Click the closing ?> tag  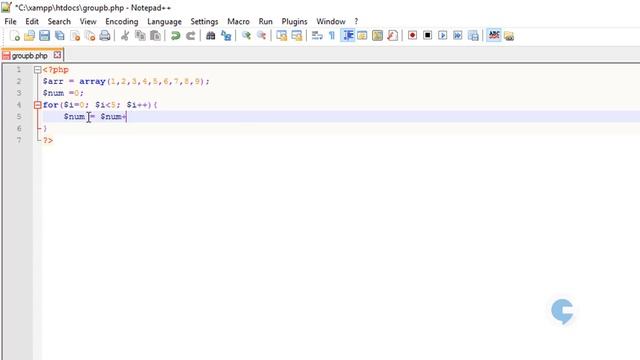tap(48, 140)
